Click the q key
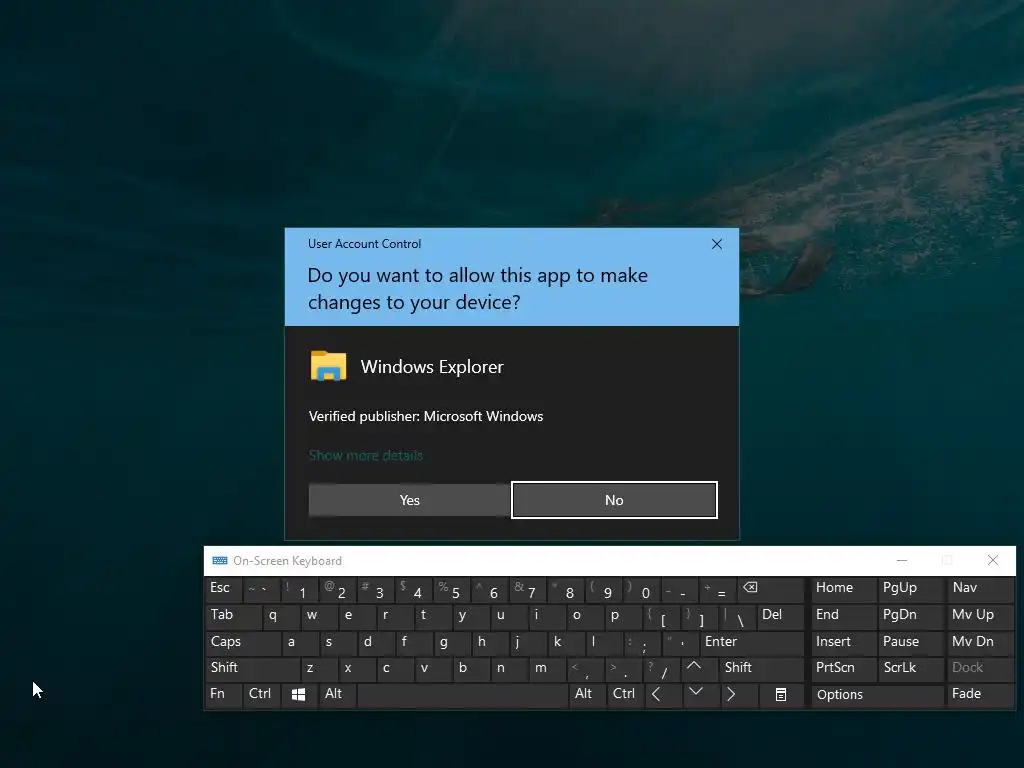This screenshot has height=768, width=1024. coord(281,616)
